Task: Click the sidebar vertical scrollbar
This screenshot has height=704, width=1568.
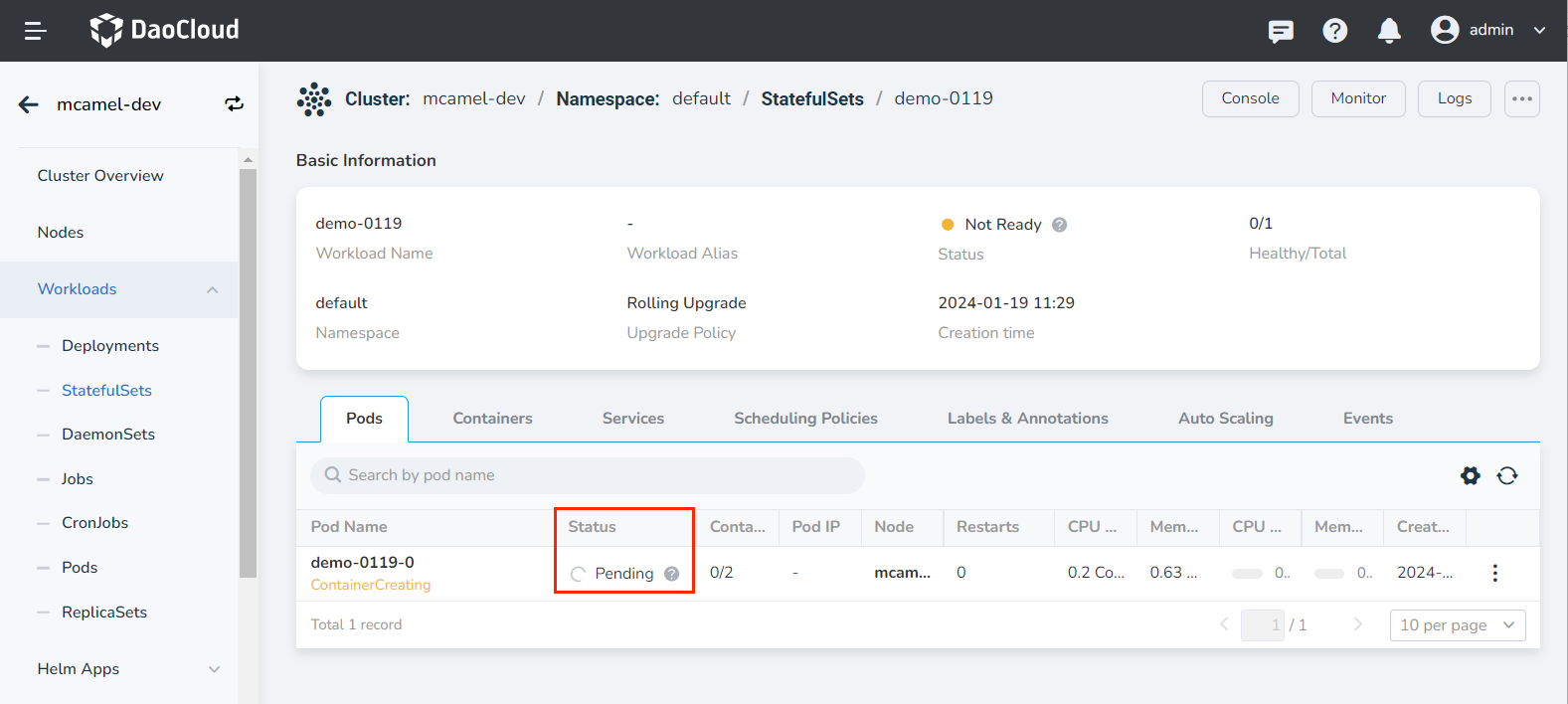Action: pyautogui.click(x=248, y=373)
